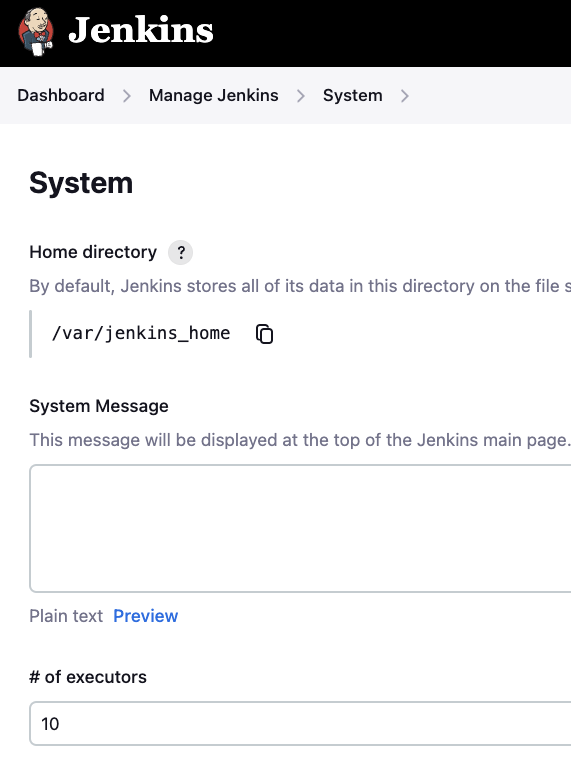Click the Jenkins butler mascot logo
The height and width of the screenshot is (774, 571).
[x=36, y=32]
